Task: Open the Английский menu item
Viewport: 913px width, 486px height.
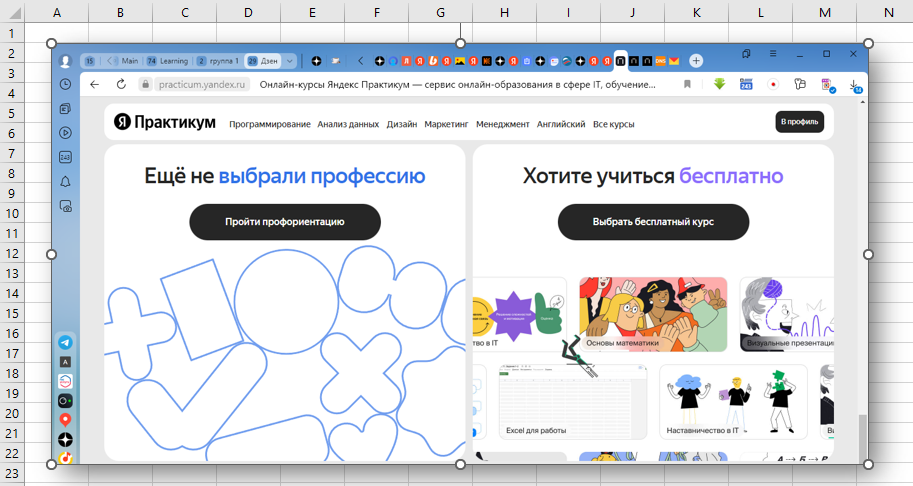Action: click(561, 124)
